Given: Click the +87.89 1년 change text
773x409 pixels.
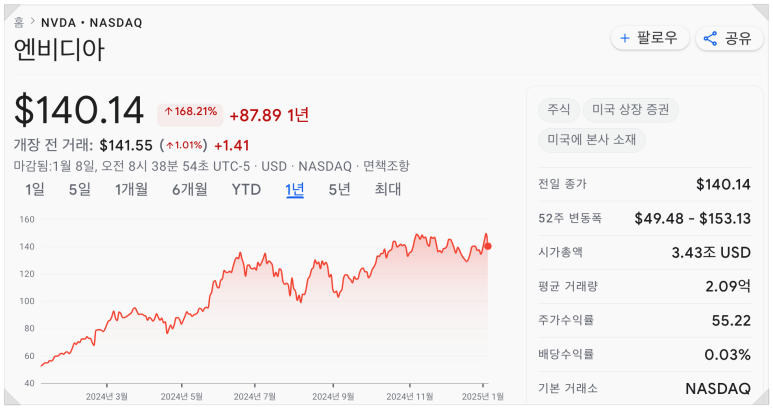Looking at the screenshot, I should click(269, 115).
